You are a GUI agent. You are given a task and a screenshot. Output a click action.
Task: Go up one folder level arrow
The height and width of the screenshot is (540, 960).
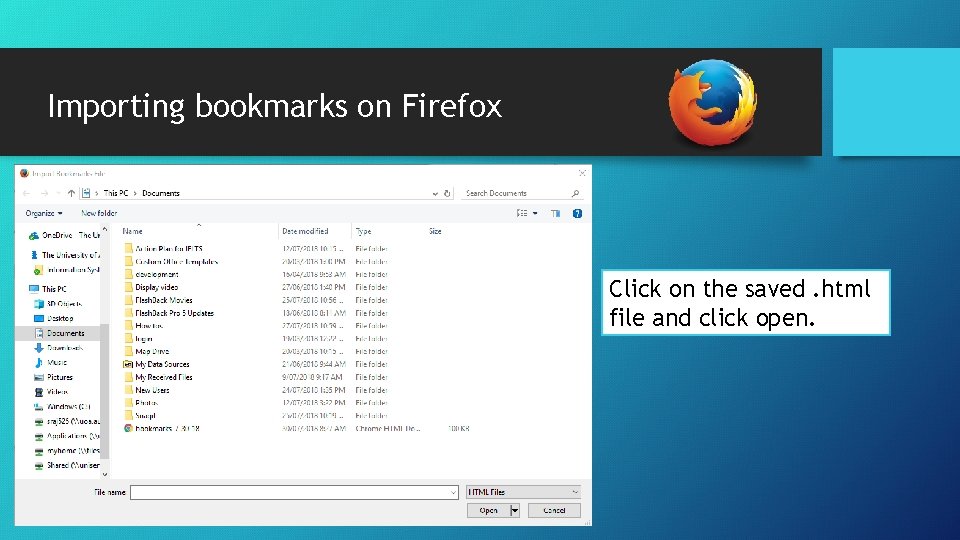[71, 193]
